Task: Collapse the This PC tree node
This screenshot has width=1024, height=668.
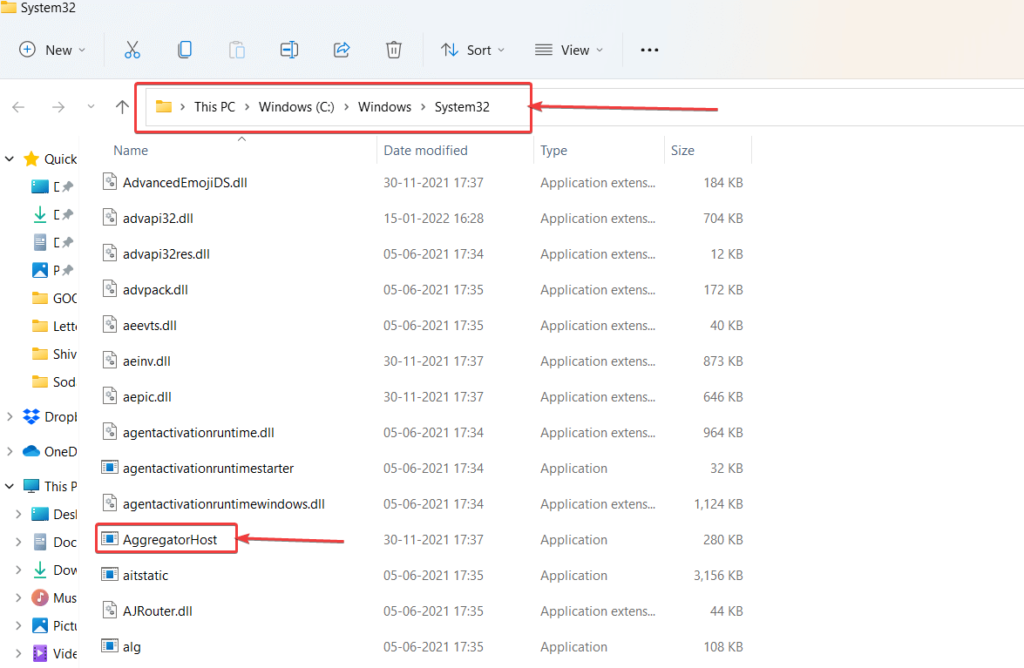Action: [10, 486]
